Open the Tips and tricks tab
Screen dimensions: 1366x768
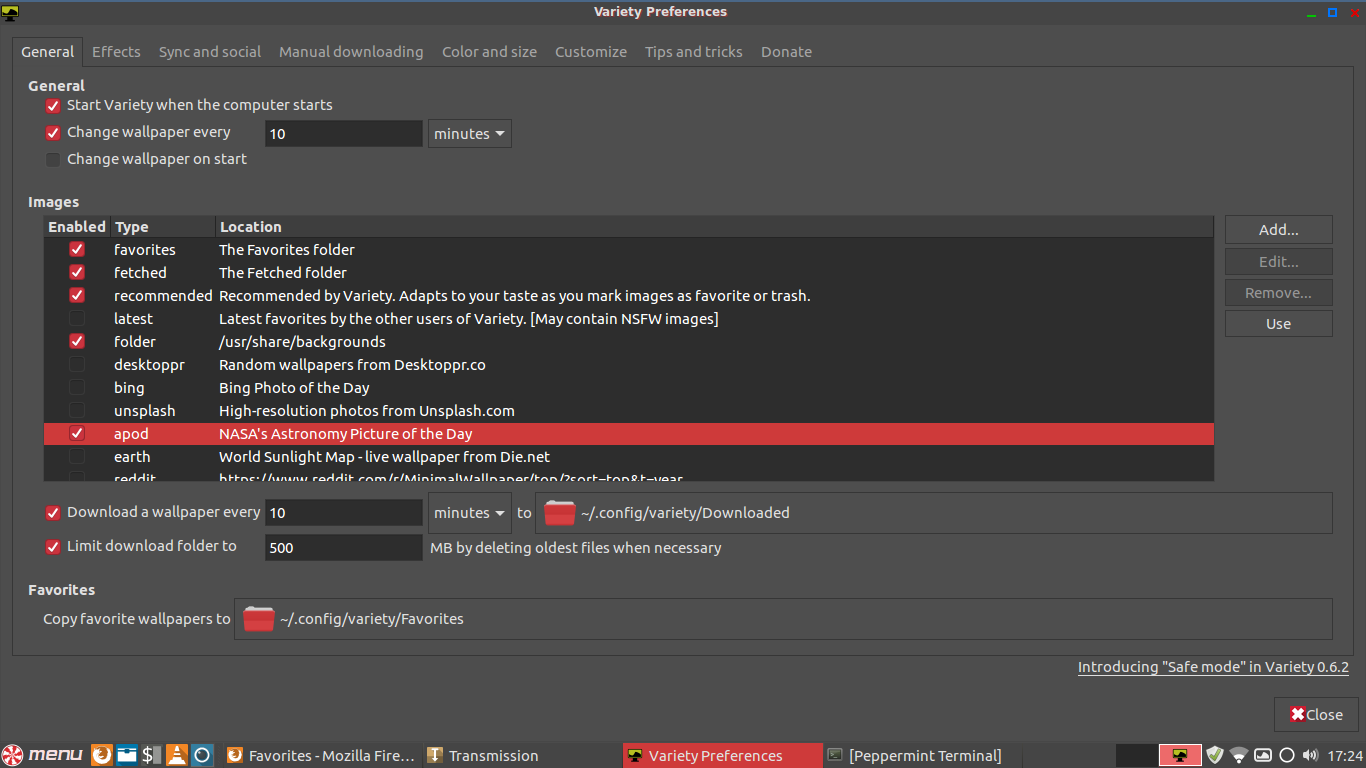(694, 52)
